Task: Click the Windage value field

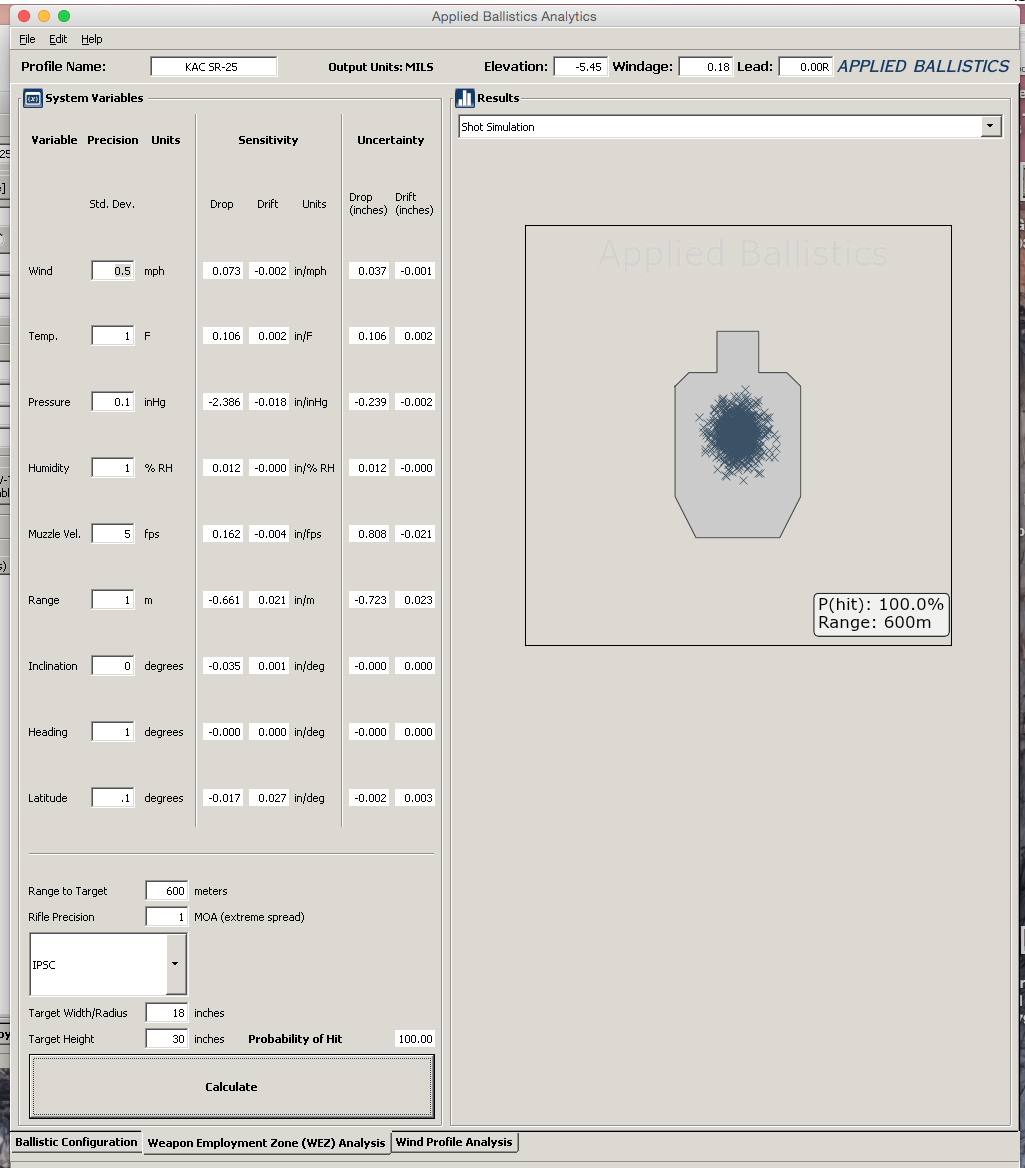Action: tap(705, 67)
